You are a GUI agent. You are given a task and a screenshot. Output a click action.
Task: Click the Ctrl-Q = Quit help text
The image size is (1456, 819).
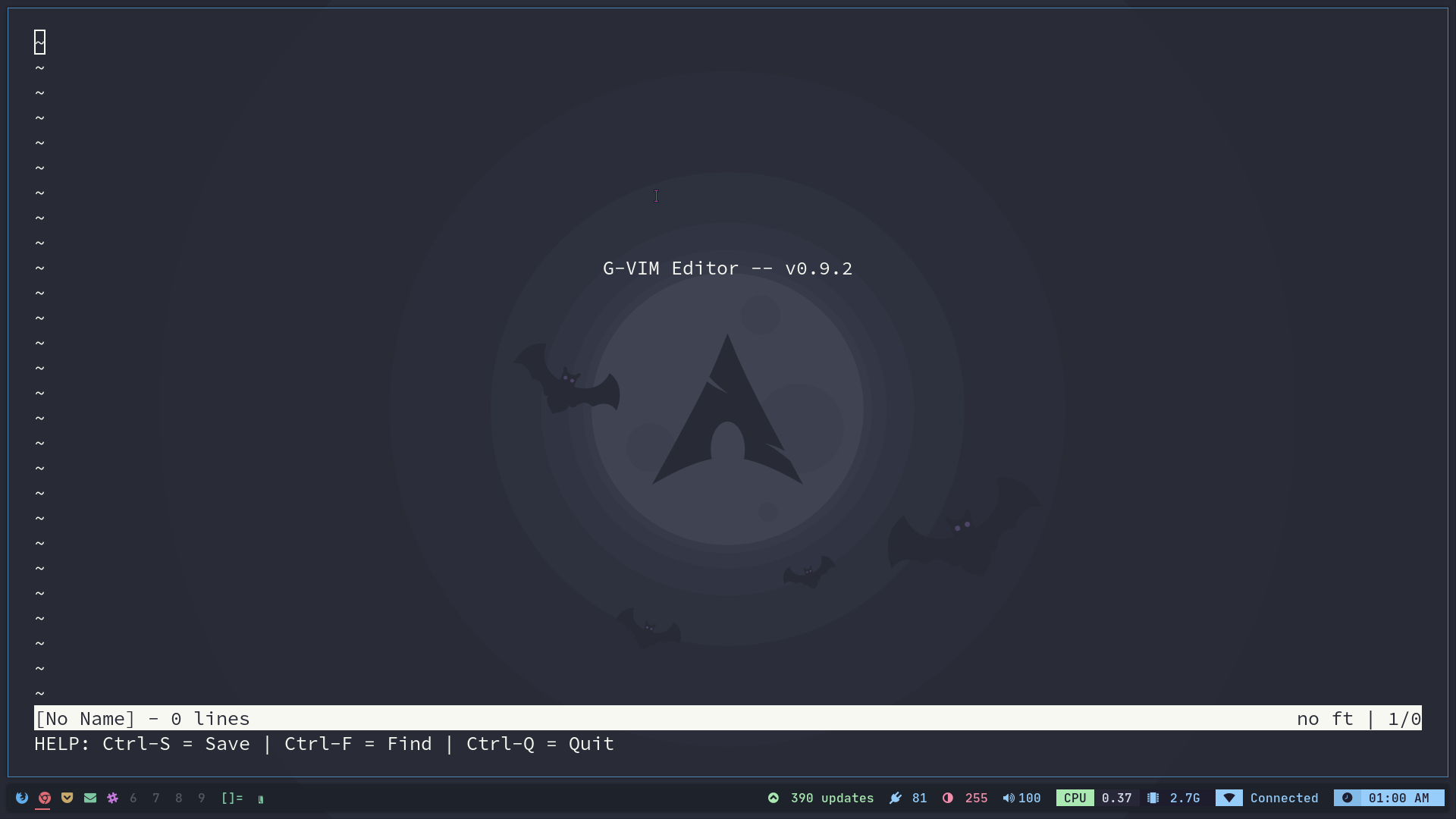[x=540, y=744]
